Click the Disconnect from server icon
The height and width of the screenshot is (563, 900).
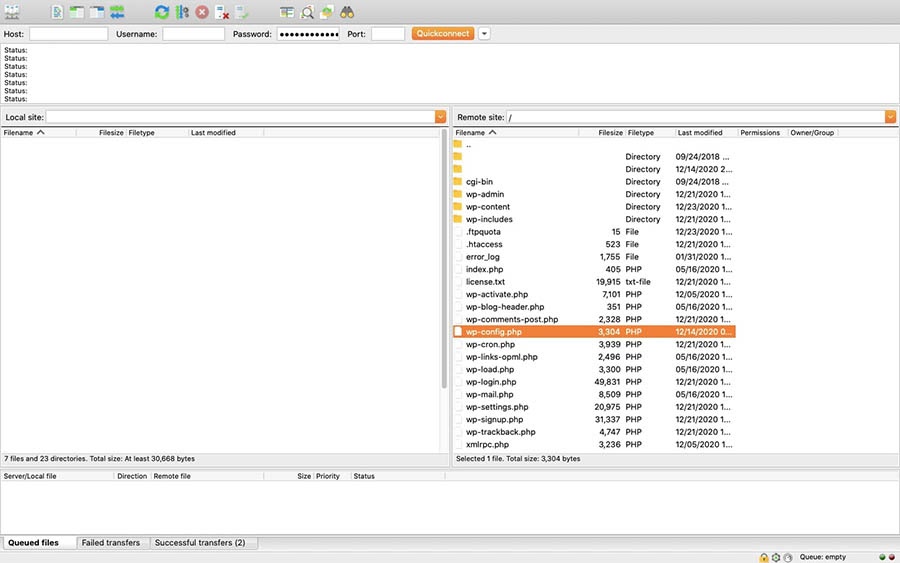click(222, 12)
